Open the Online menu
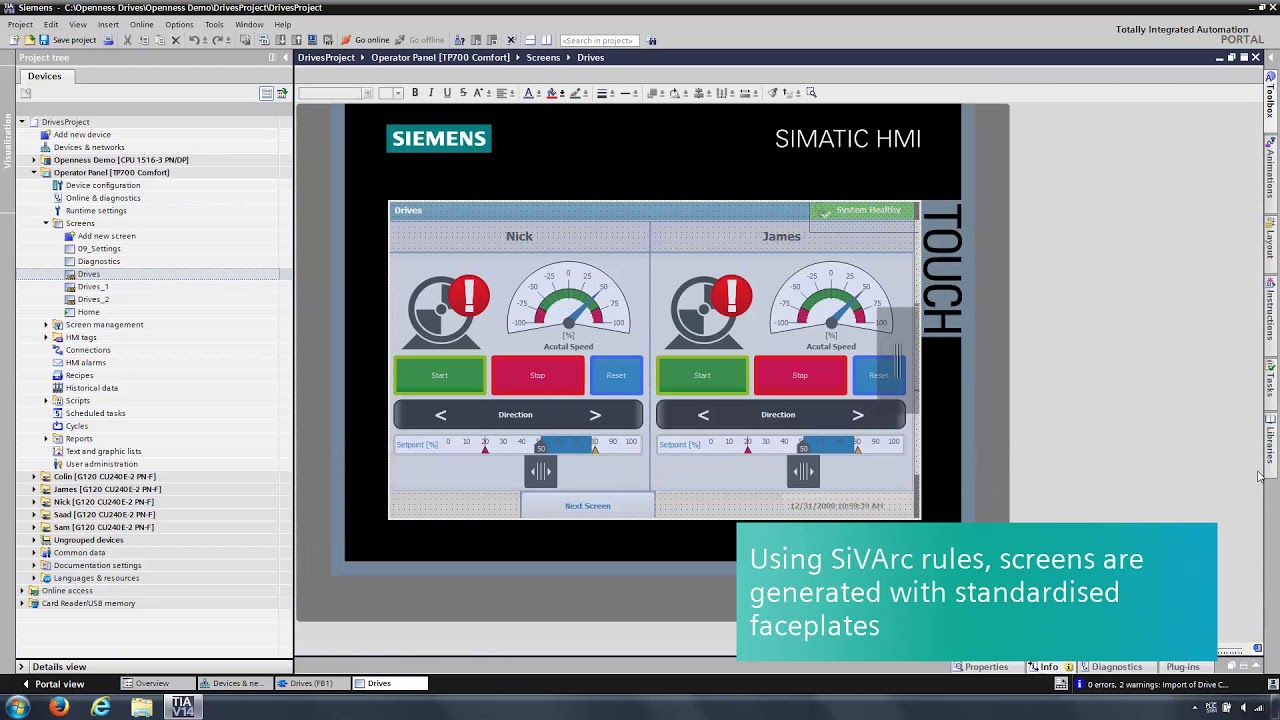Viewport: 1280px width, 720px height. tap(141, 24)
